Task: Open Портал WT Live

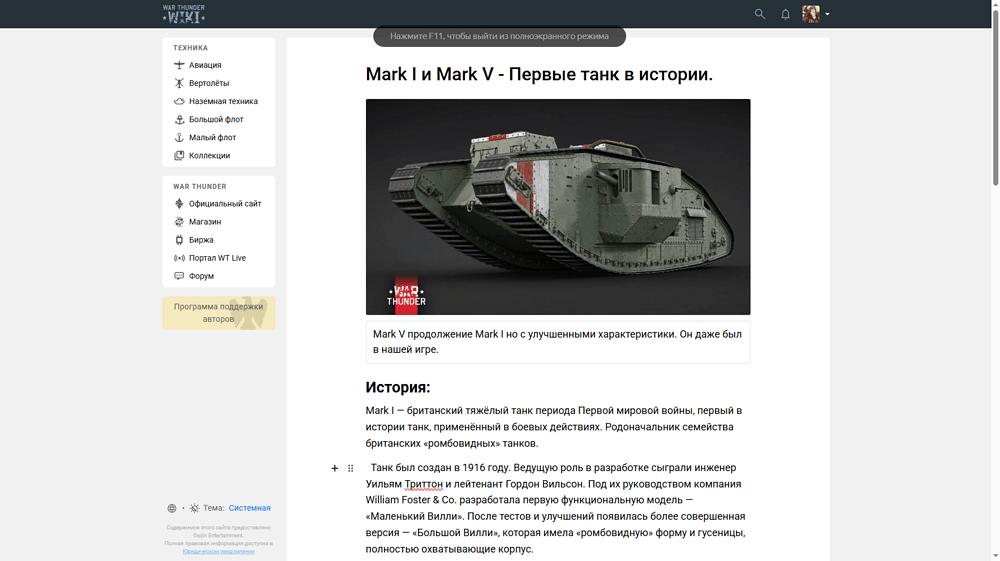Action: coord(217,258)
